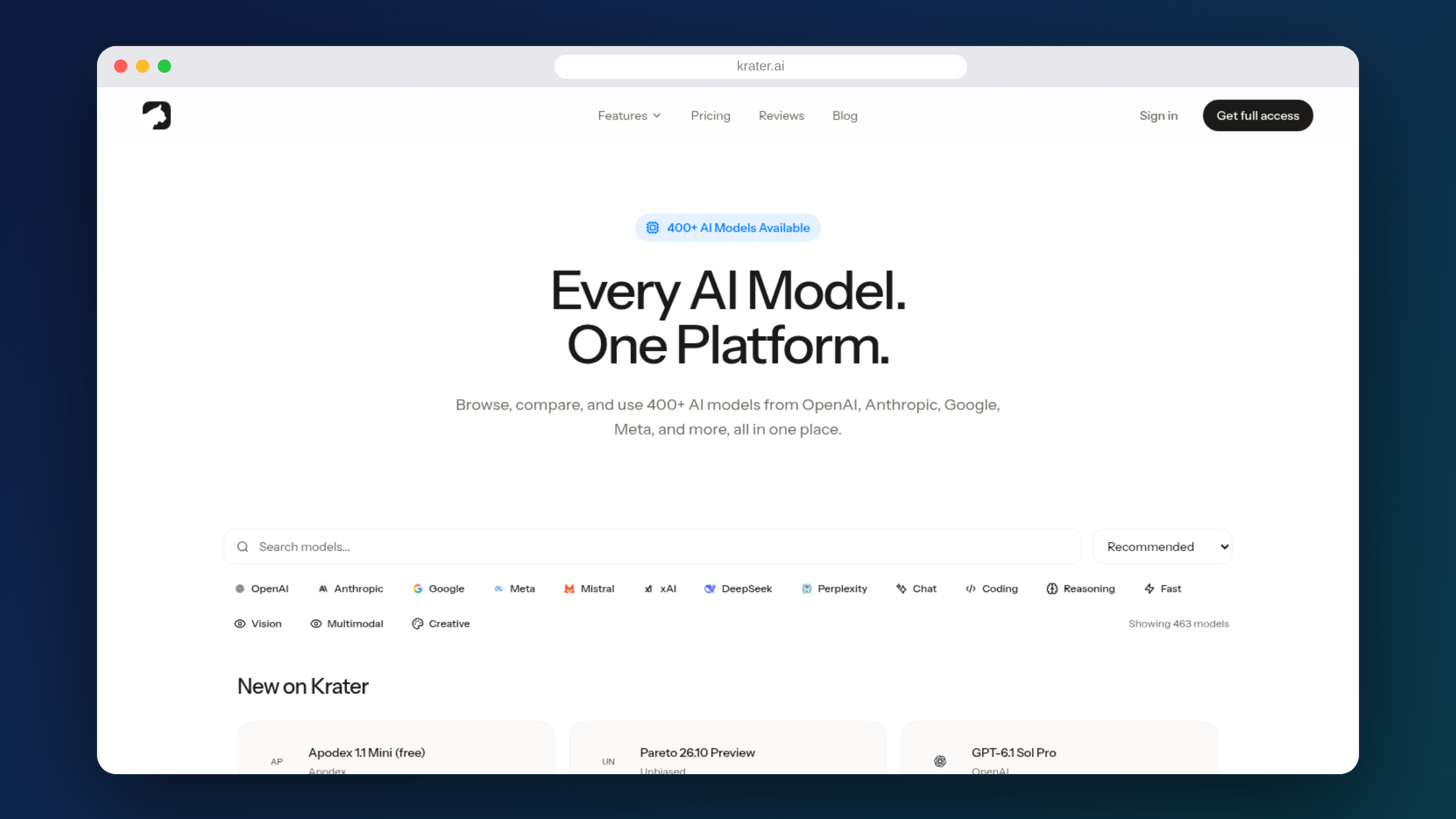Image resolution: width=1456 pixels, height=819 pixels.
Task: Open the Recommended sort dropdown
Action: coord(1162,547)
